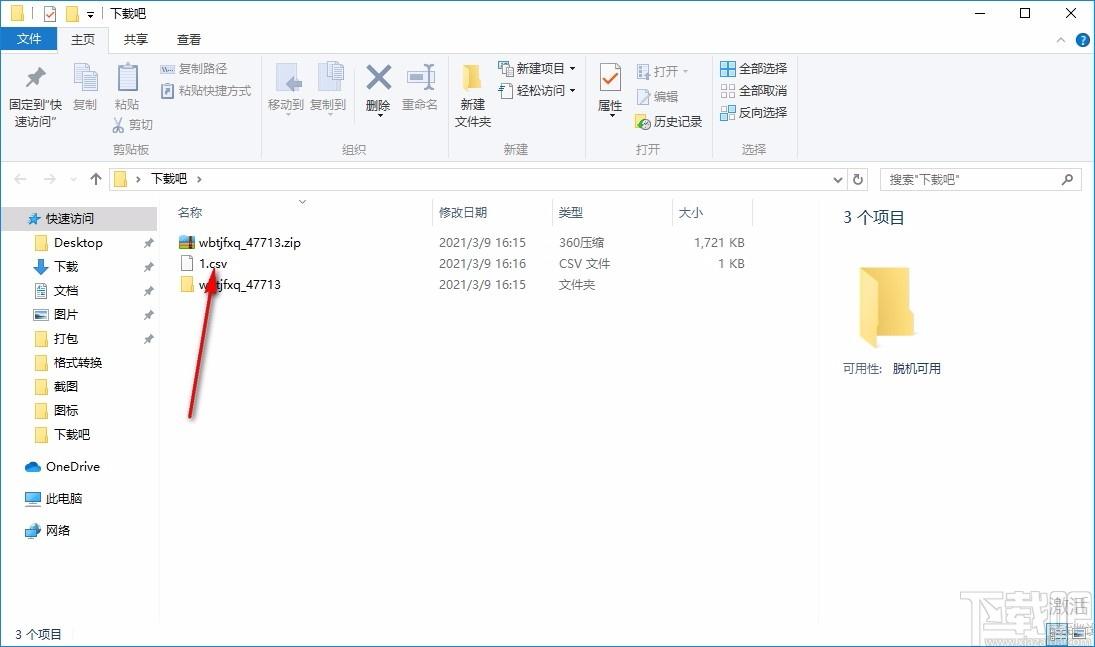Screen dimensions: 1095x647
Task: Open Documents (文档) in the sidebar
Action: (x=66, y=291)
